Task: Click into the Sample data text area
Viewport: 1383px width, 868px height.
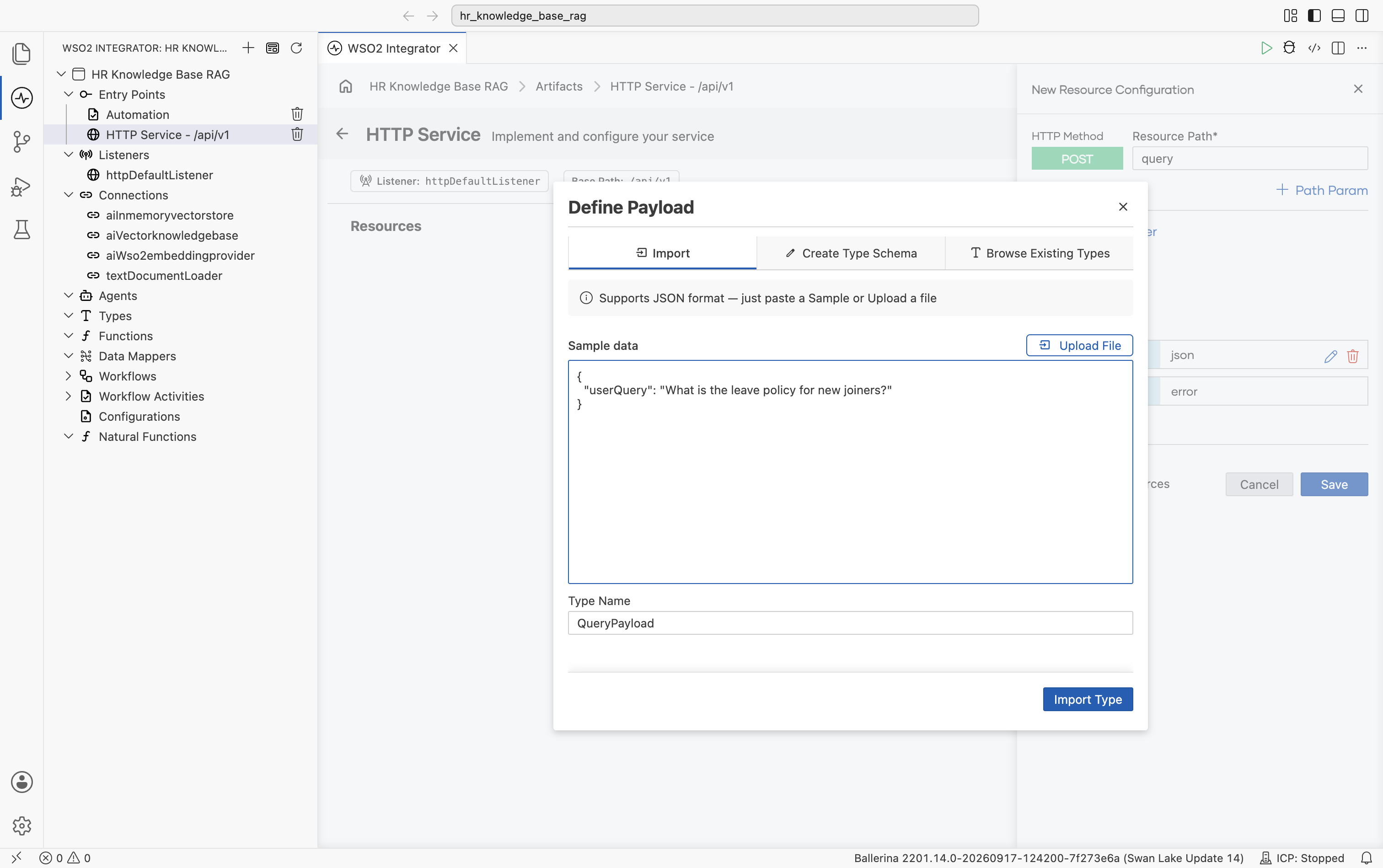Action: [850, 472]
